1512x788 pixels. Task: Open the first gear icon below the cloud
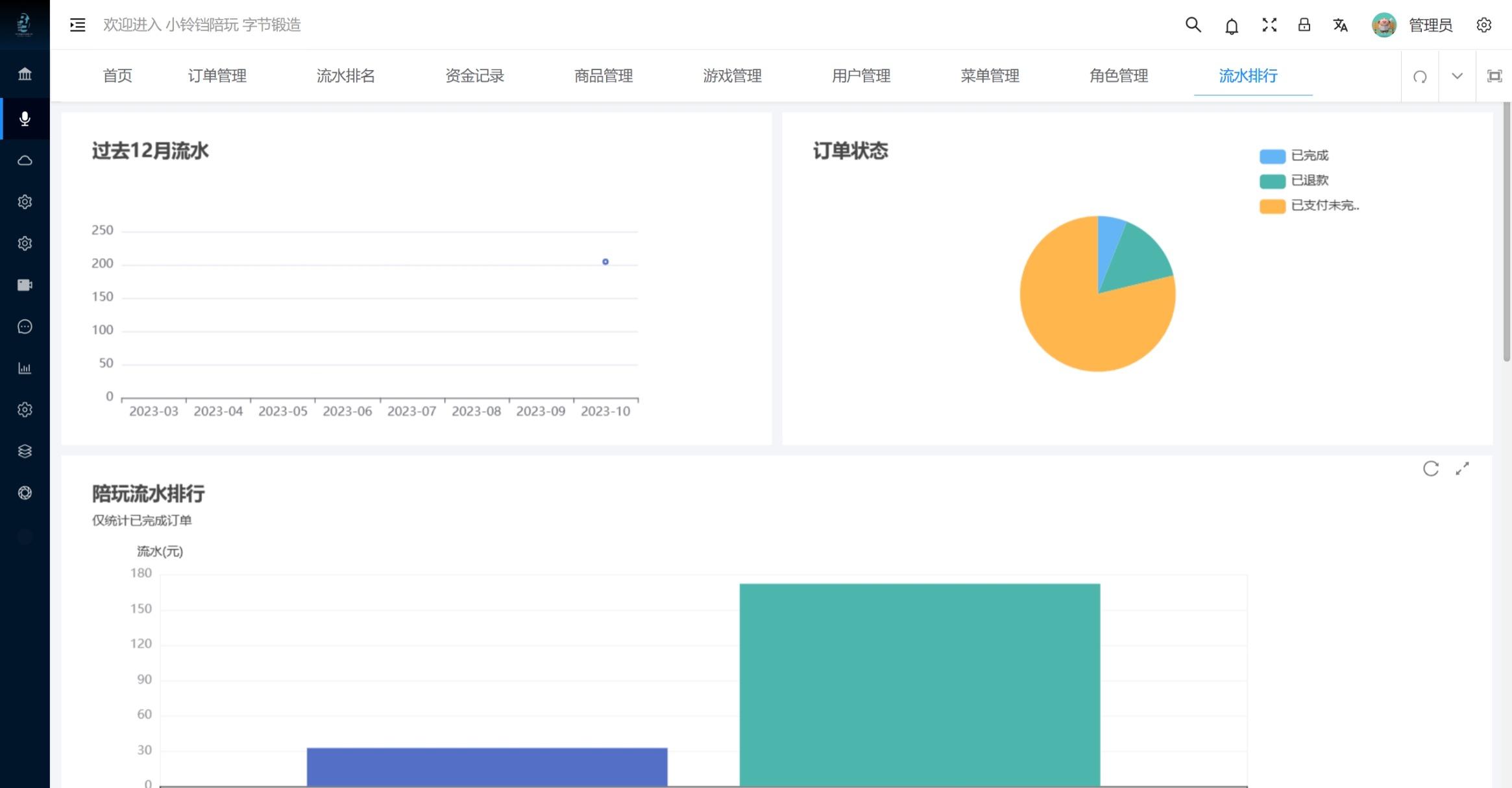click(25, 202)
